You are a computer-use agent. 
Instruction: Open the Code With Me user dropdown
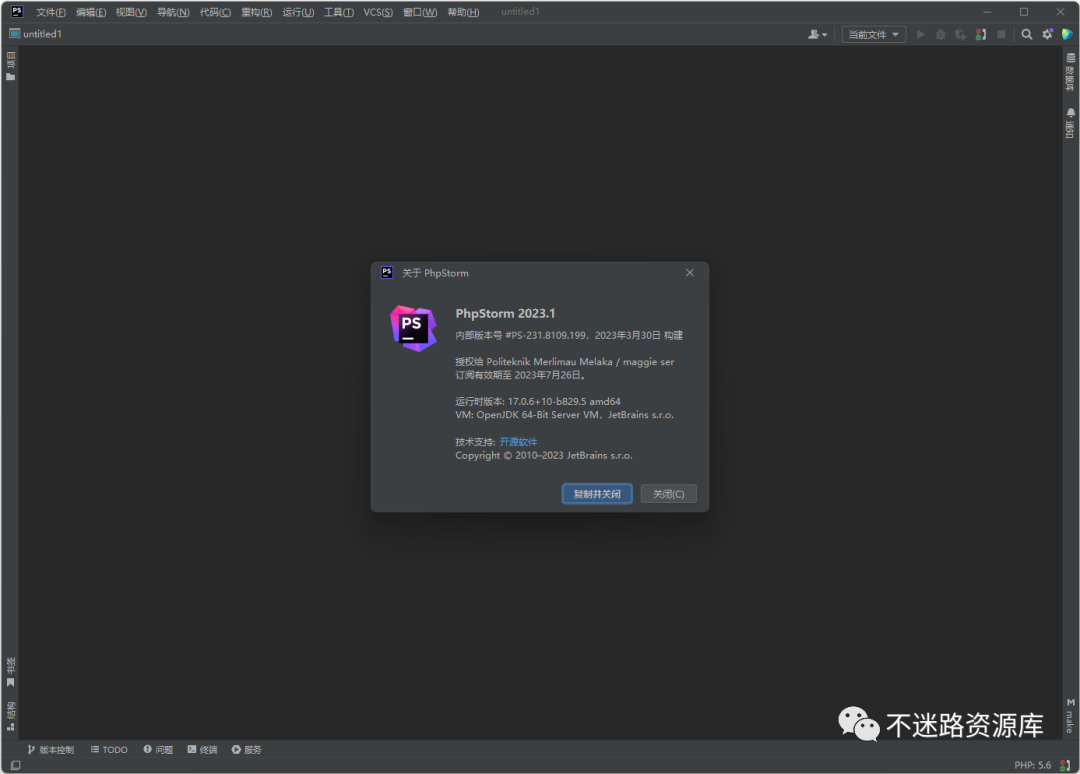[818, 34]
